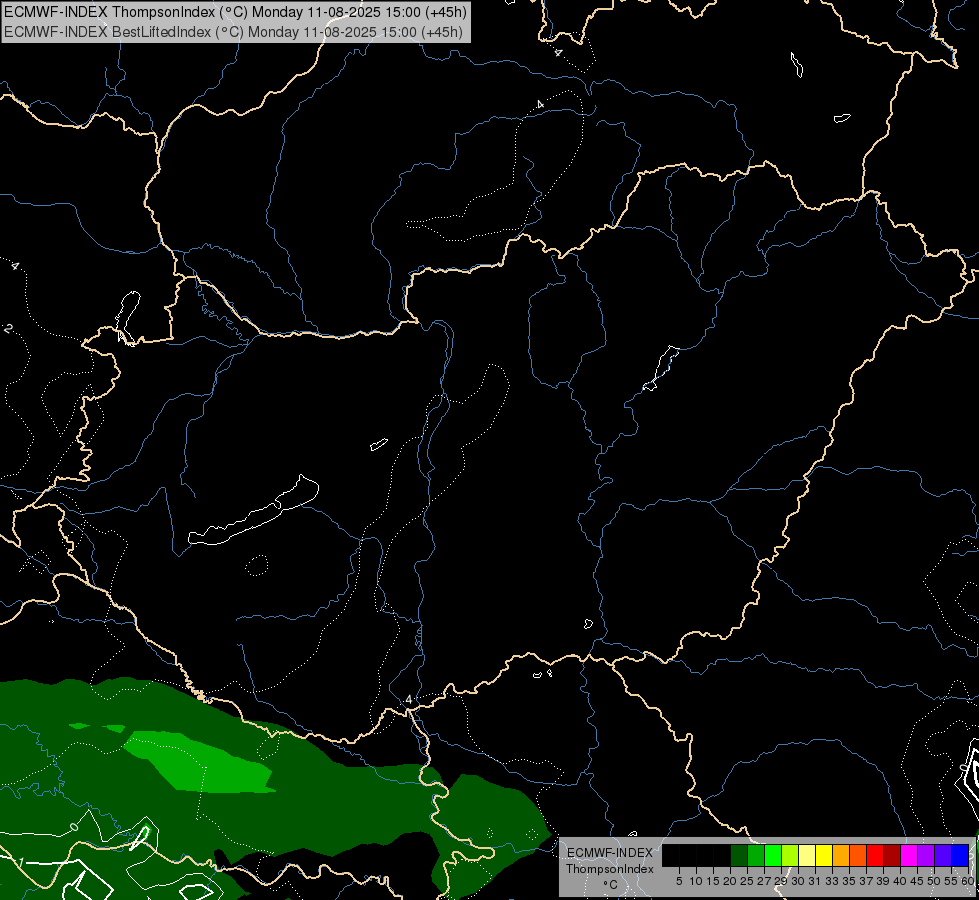This screenshot has height=900, width=979.
Task: Click the ThompsonIndex label in the legend
Action: [609, 869]
